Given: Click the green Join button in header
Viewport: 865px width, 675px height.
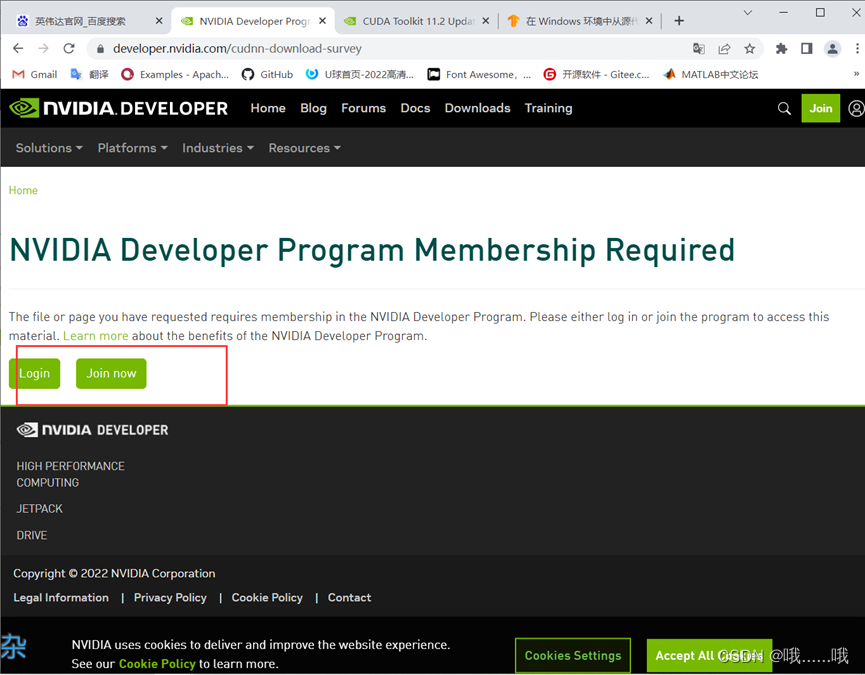Looking at the screenshot, I should 820,108.
